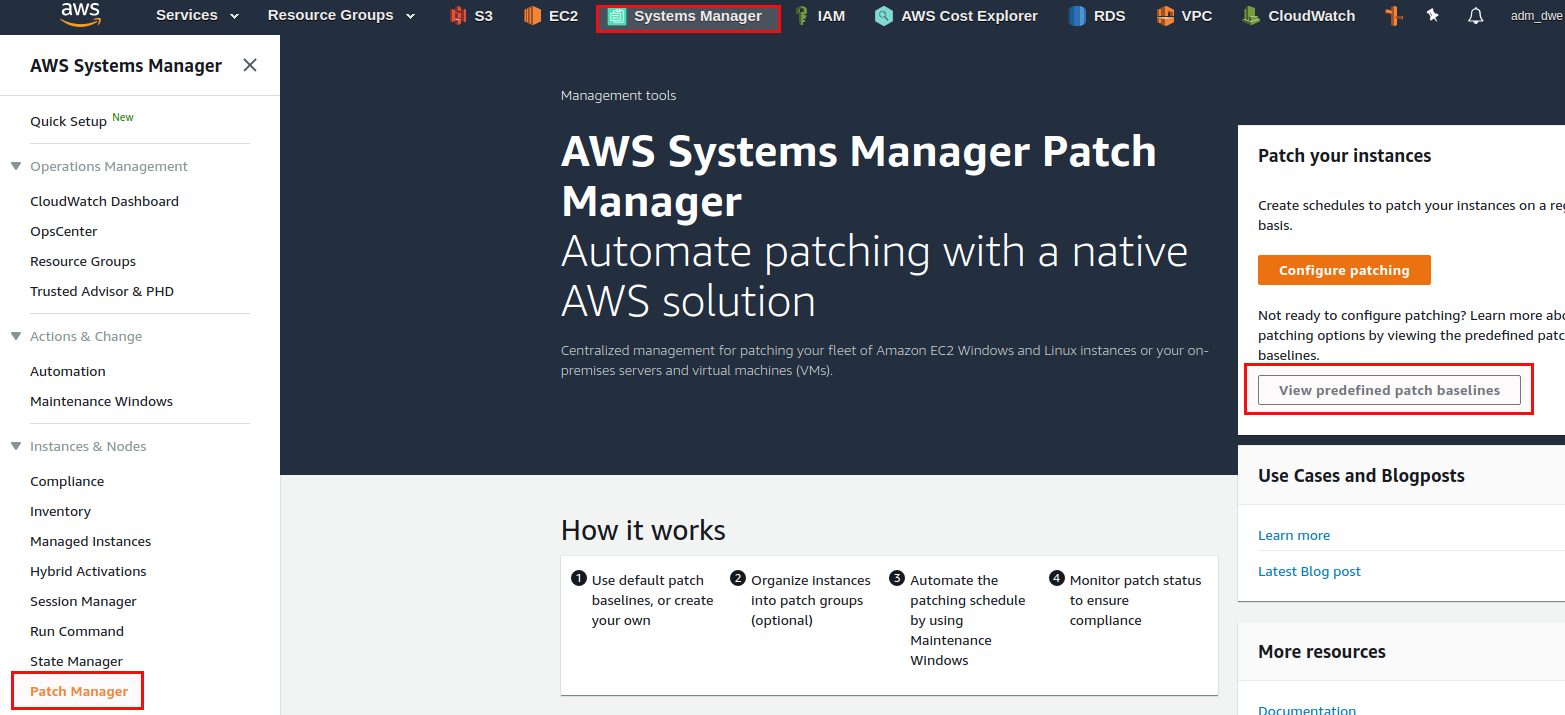Open Trusted Advisor & PHD

pos(102,291)
